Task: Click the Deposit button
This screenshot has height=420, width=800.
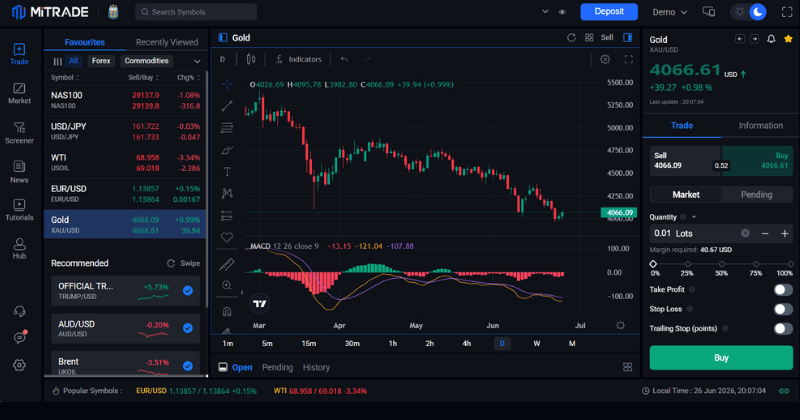Action: pyautogui.click(x=609, y=12)
